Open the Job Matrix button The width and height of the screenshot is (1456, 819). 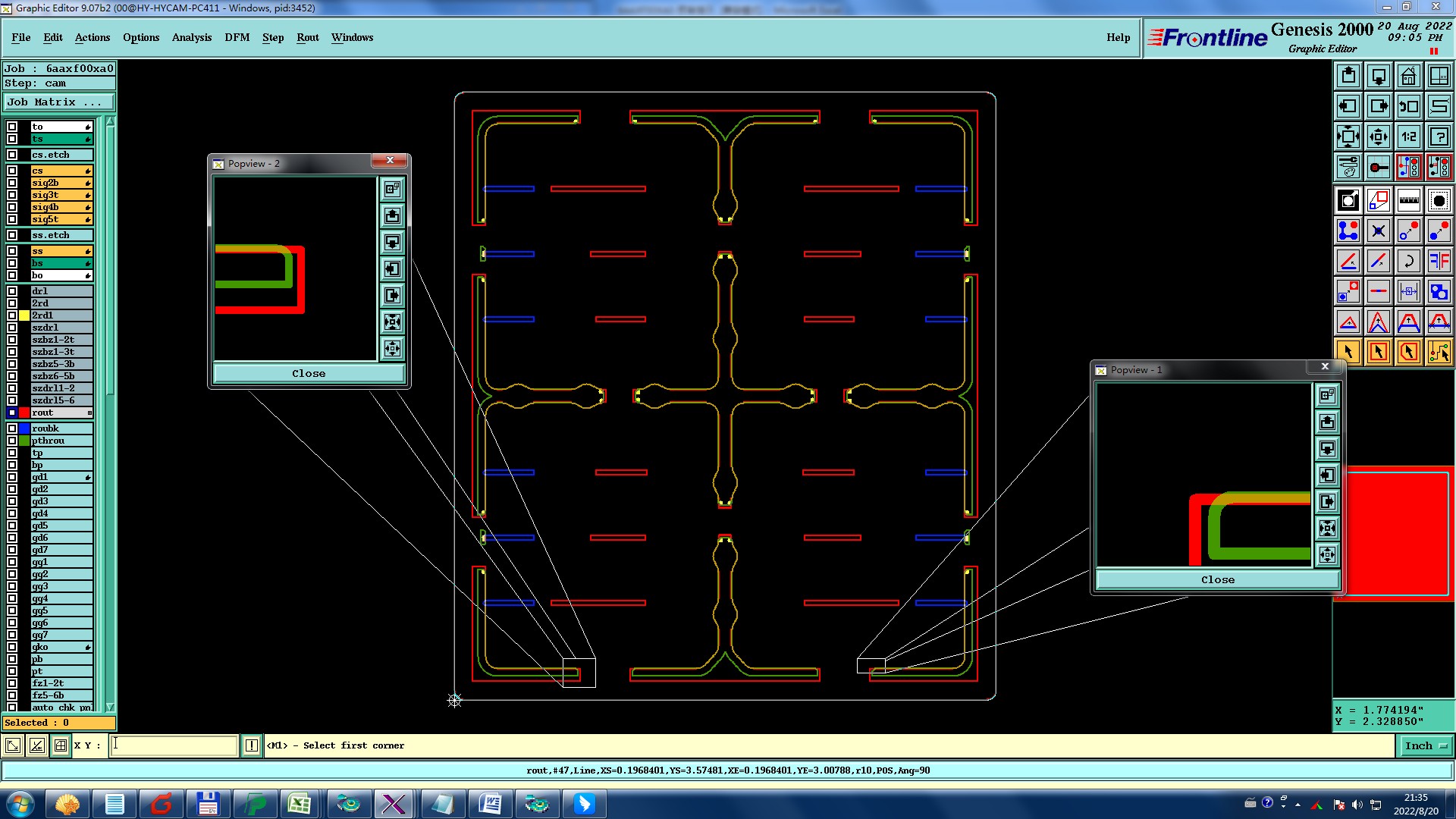(59, 102)
